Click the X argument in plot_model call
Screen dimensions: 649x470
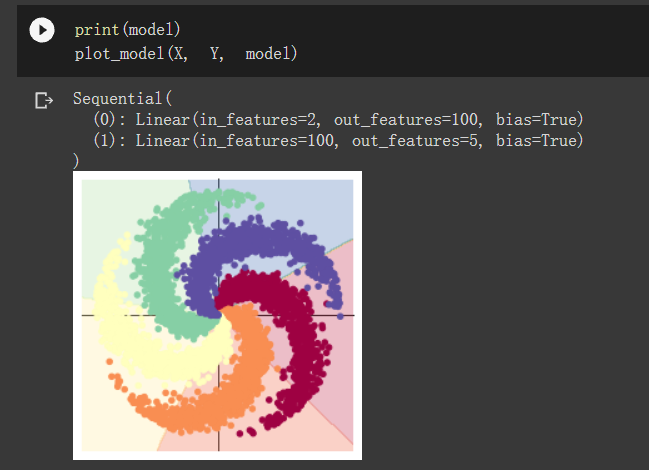pyautogui.click(x=179, y=53)
